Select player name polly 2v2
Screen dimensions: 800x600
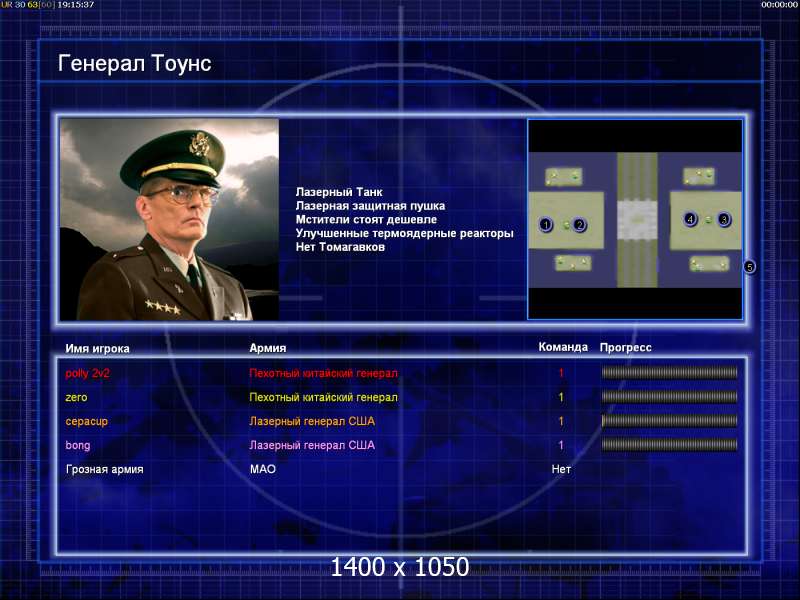click(x=87, y=373)
